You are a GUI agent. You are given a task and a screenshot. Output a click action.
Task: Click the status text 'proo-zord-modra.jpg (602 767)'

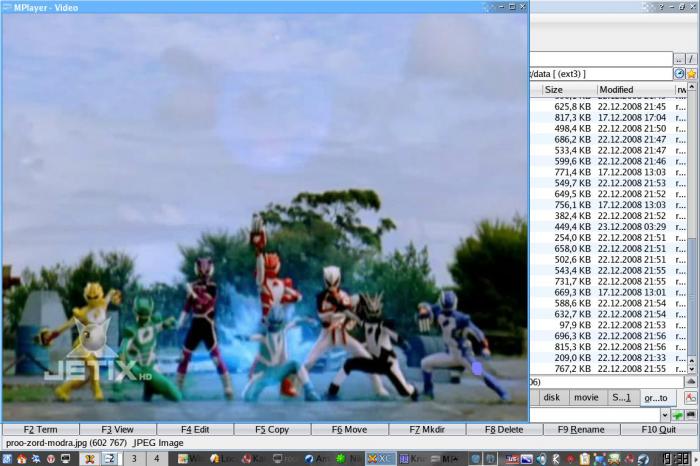coord(67,443)
